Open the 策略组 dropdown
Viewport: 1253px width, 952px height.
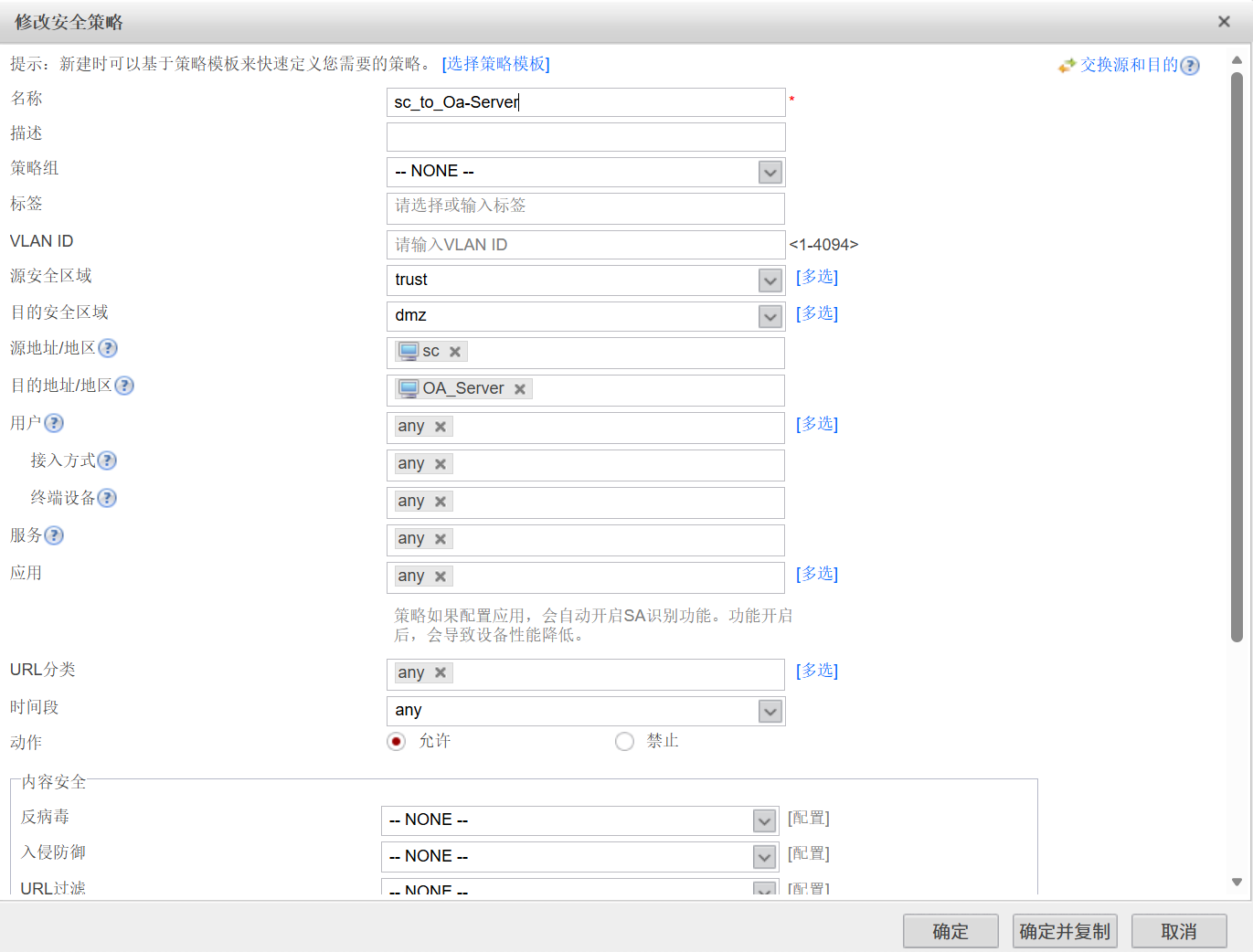click(770, 172)
